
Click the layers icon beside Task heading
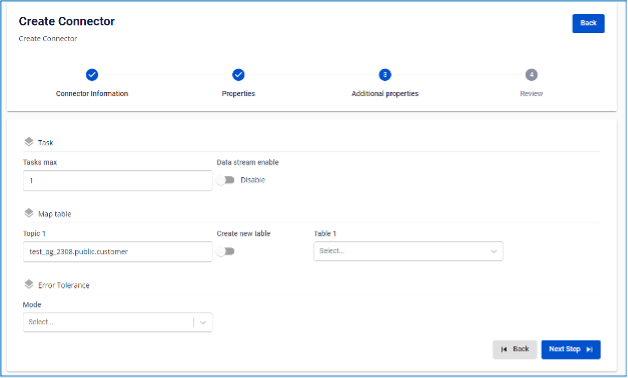click(29, 142)
